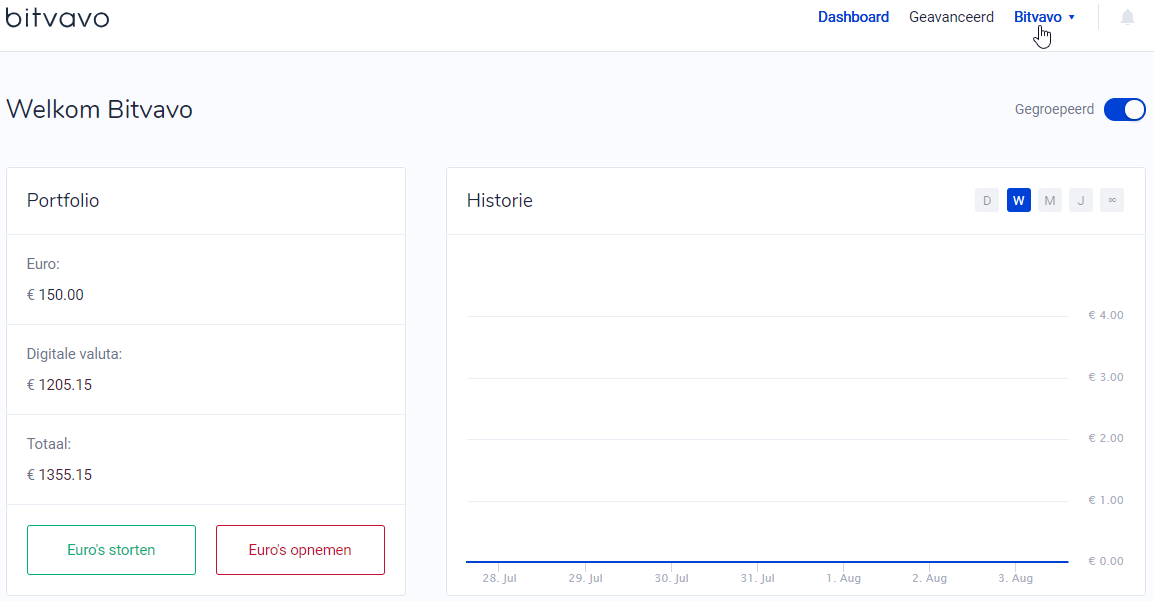Click the Totaal: label in Portfolio

coord(49,444)
